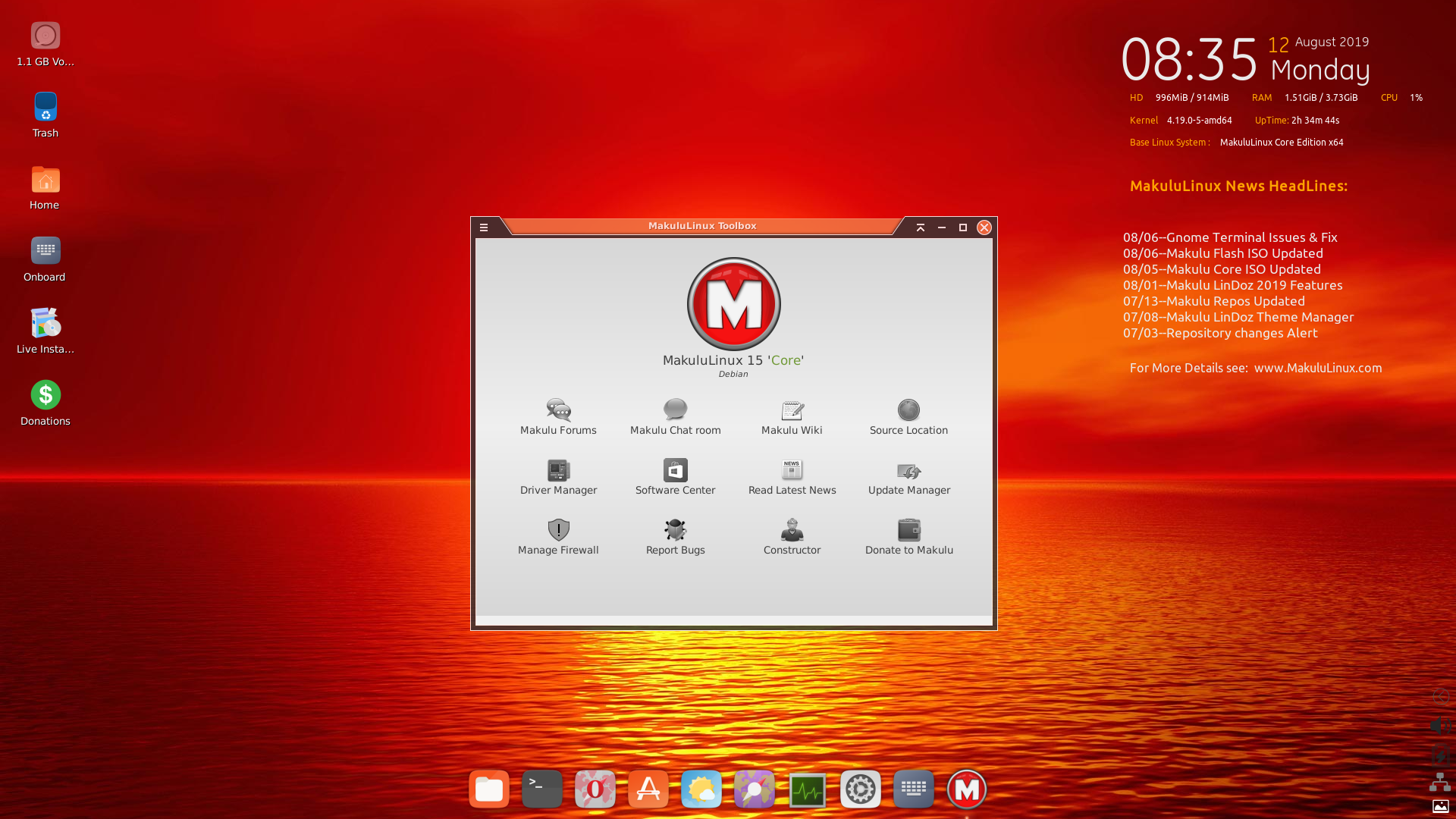Click 'Makulu LinDoz Theme Manager' headline
Viewport: 1456px width, 819px height.
tap(1260, 317)
